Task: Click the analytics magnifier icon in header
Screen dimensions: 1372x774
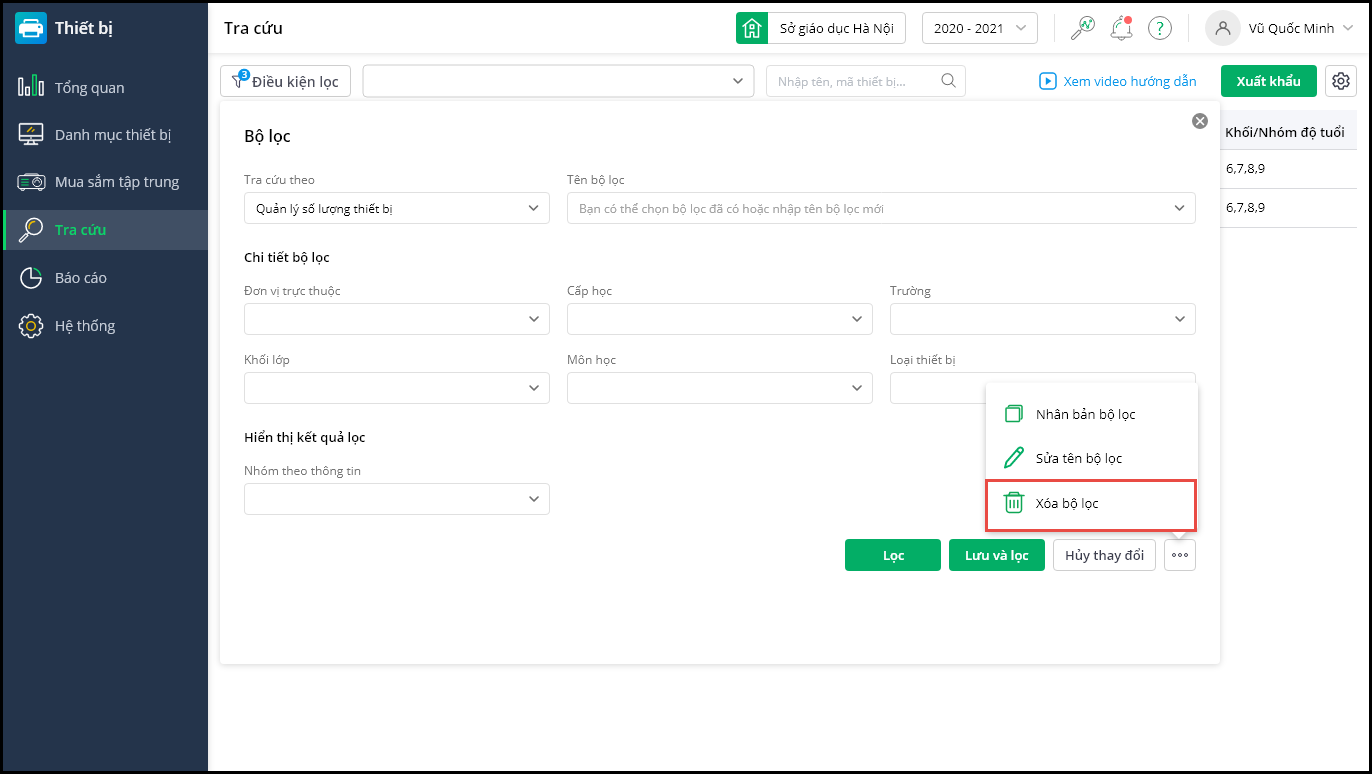Action: point(1082,28)
